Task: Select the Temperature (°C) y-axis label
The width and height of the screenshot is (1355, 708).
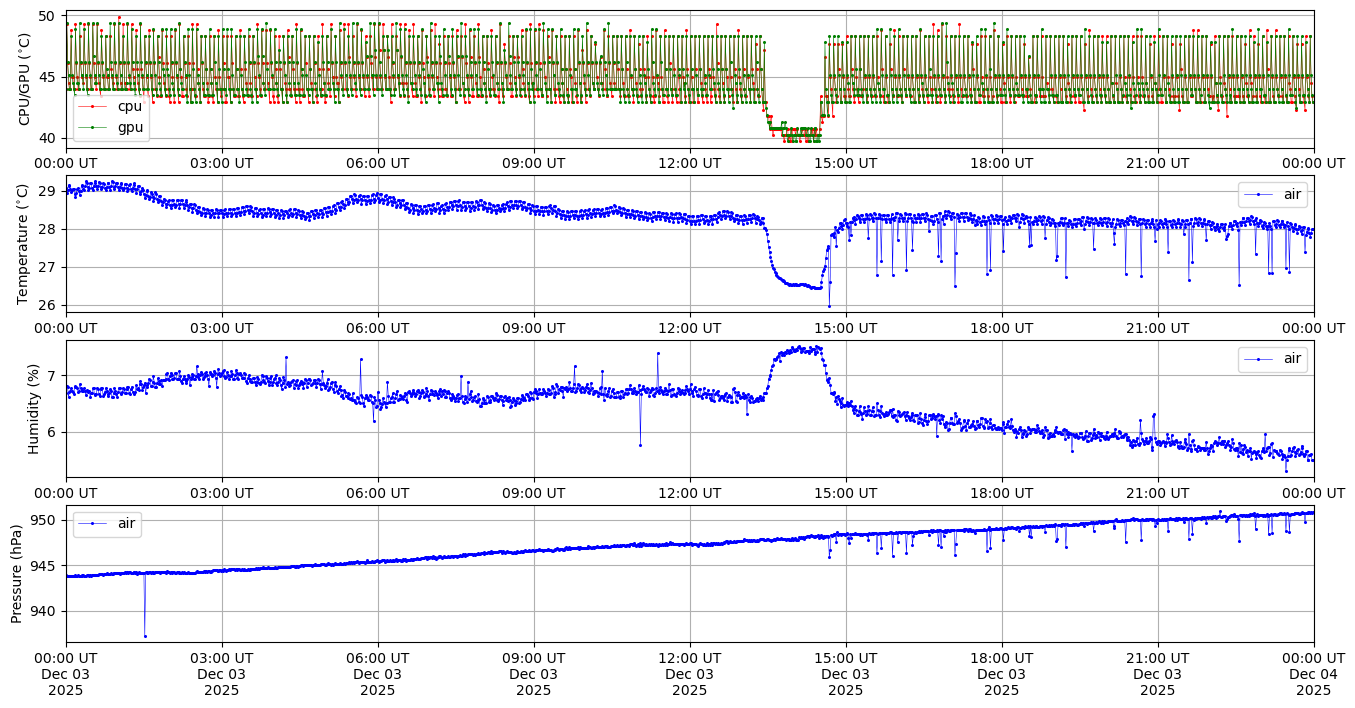Action: click(x=24, y=244)
